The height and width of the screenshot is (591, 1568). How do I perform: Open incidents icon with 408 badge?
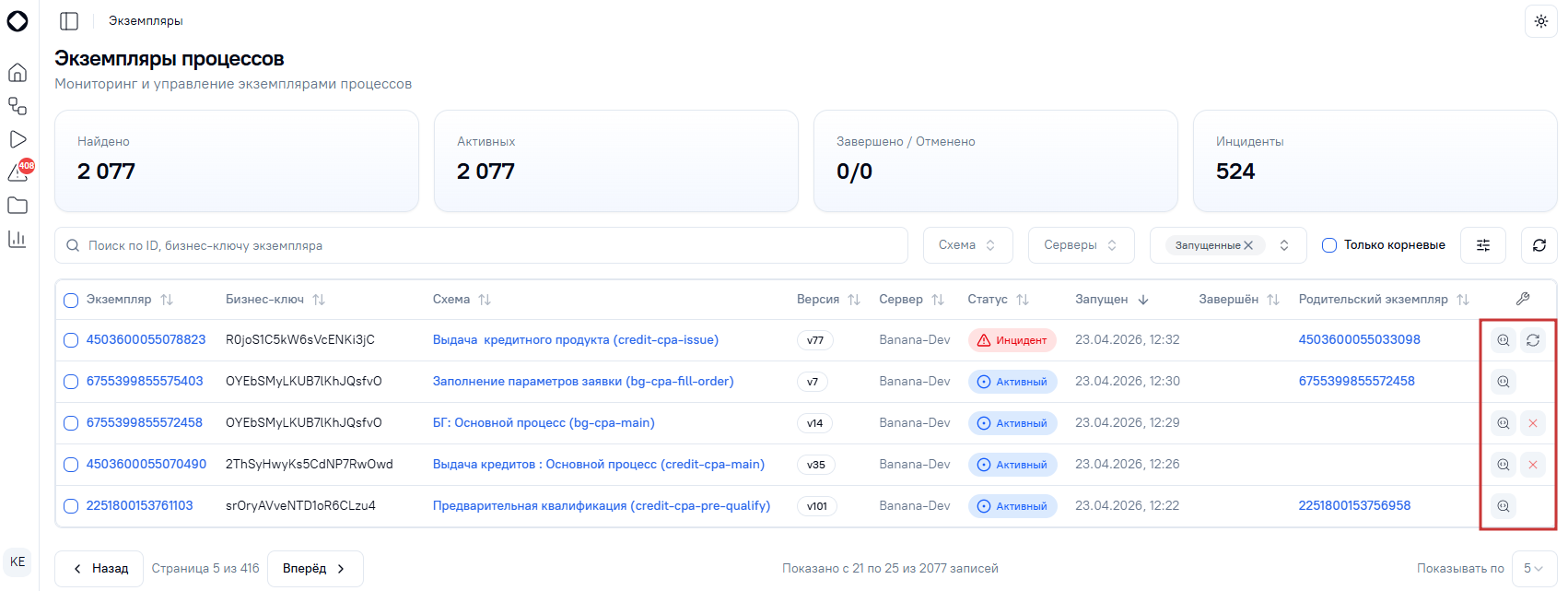click(x=19, y=171)
